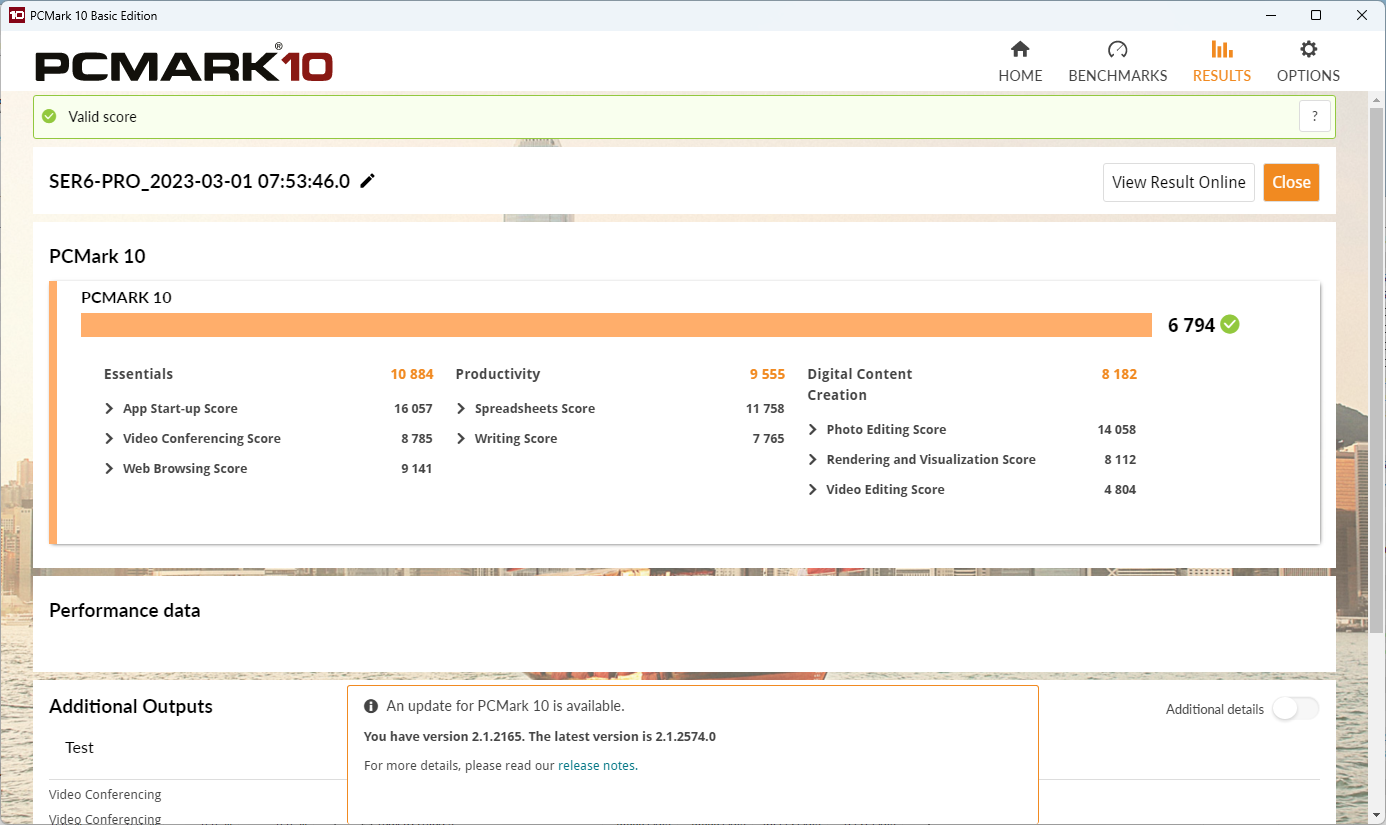Click the pencil icon to rename result
1386x825 pixels.
(368, 181)
